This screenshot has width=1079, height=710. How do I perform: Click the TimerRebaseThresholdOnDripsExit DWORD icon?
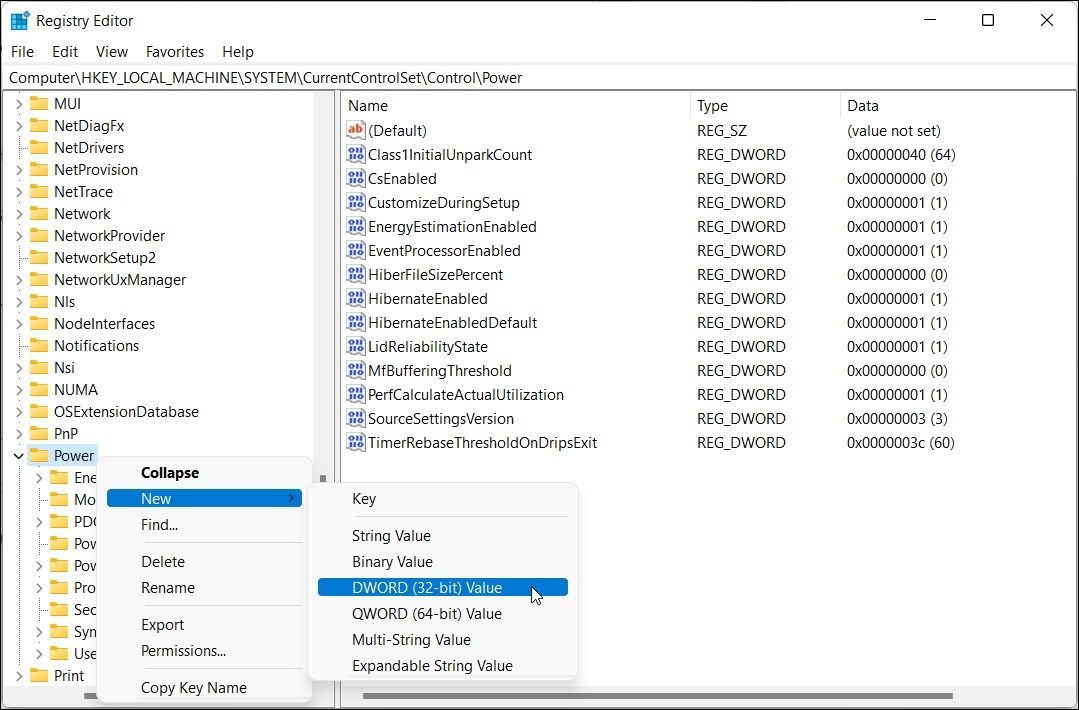click(355, 442)
